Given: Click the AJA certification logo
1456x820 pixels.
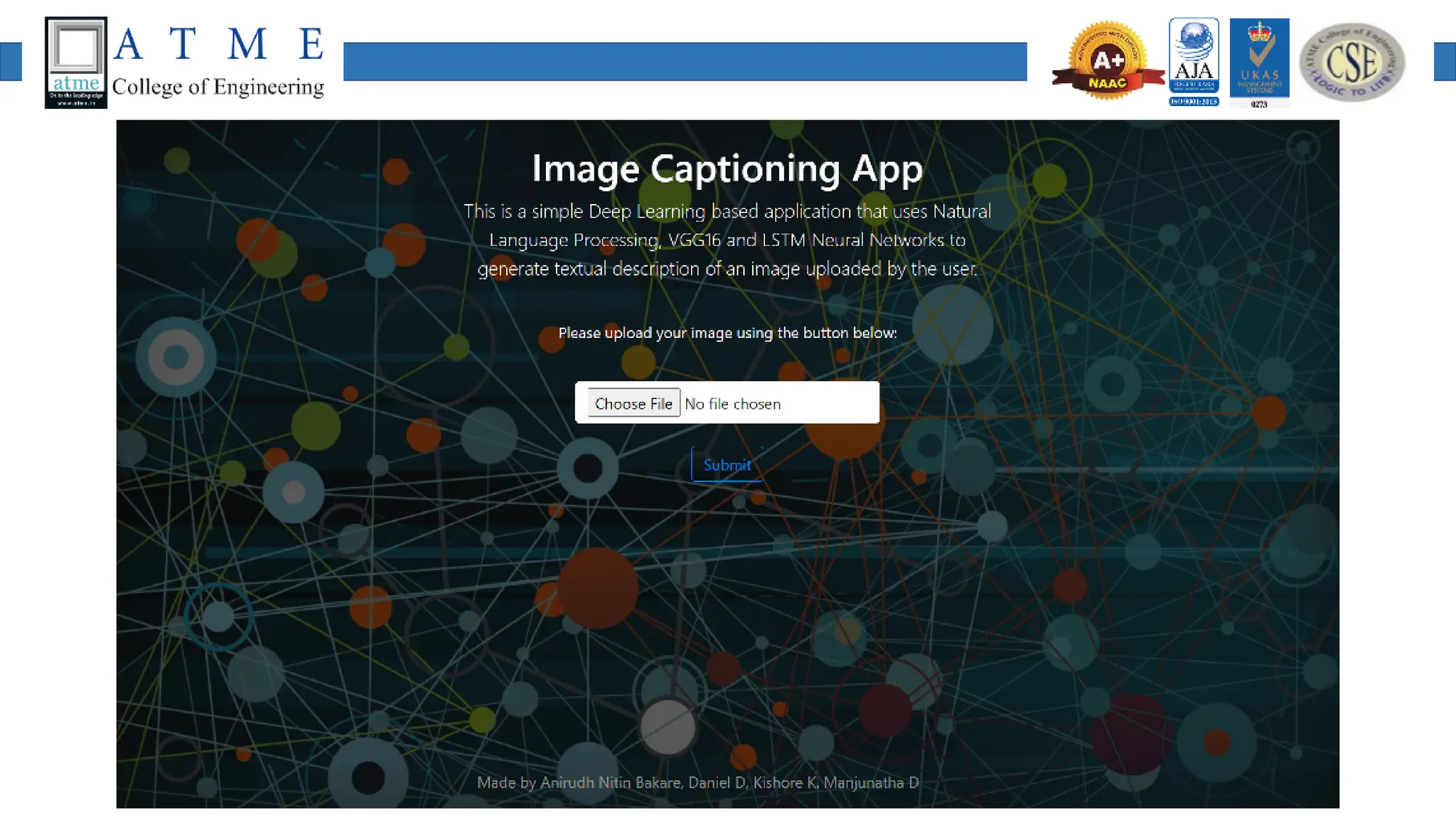Looking at the screenshot, I should click(1194, 55).
